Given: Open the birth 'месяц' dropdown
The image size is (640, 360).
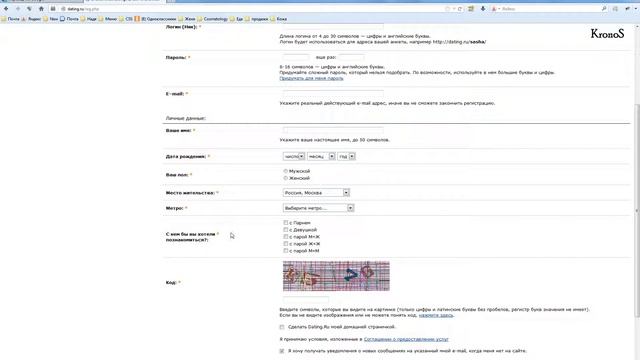Looking at the screenshot, I should [x=321, y=156].
